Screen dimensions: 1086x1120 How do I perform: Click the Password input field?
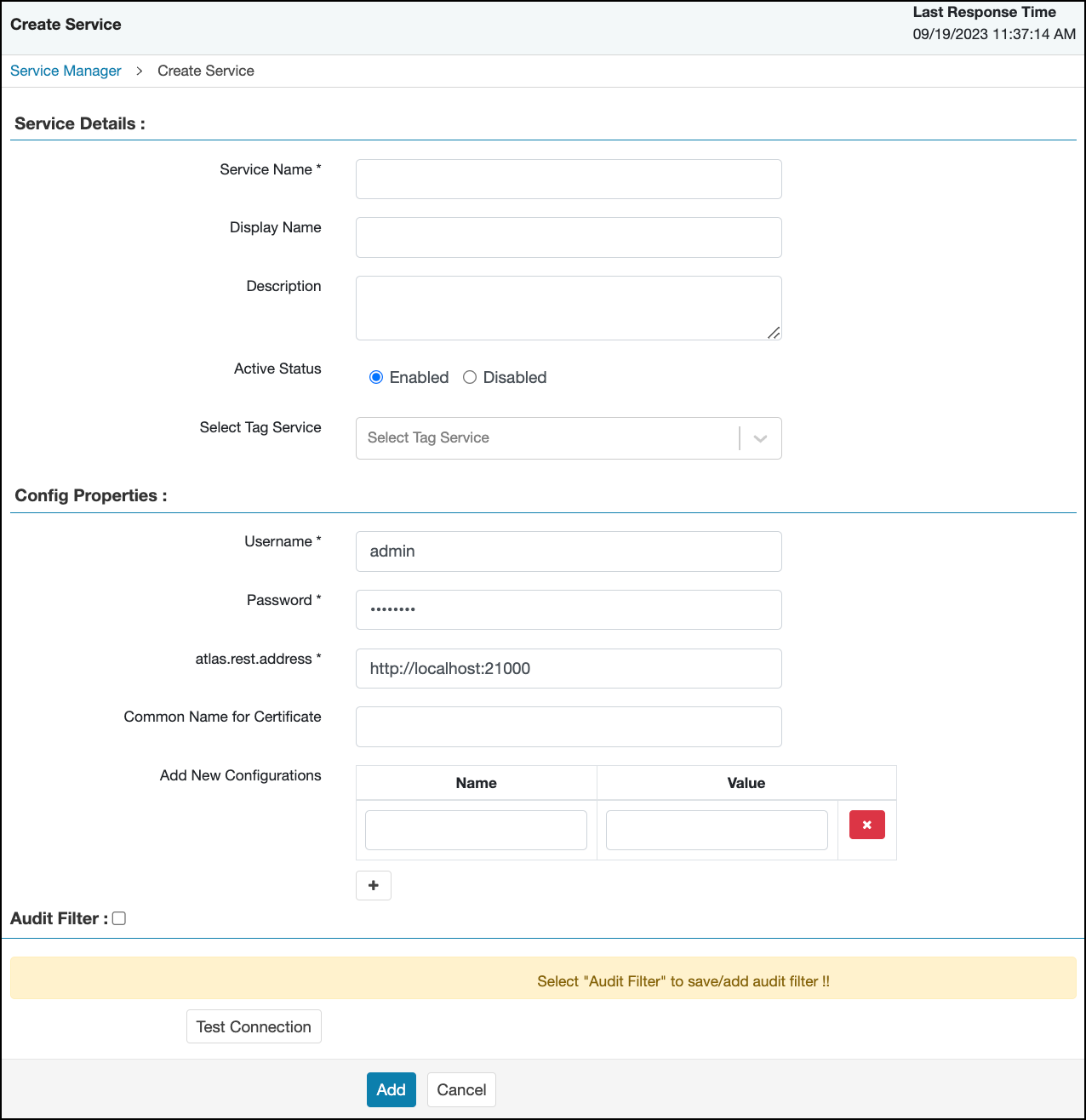[x=568, y=609]
